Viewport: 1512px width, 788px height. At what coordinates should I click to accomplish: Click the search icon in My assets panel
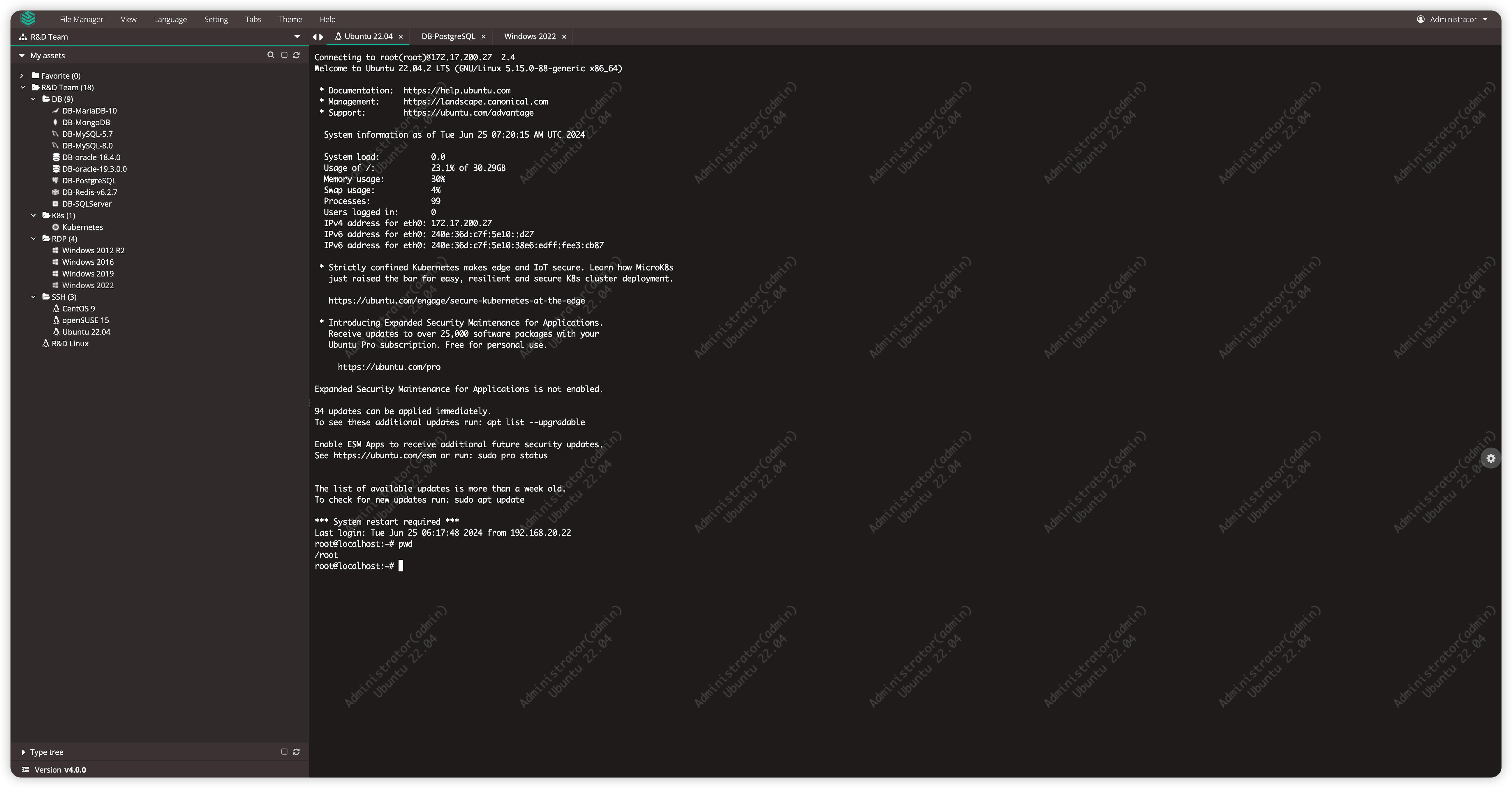click(271, 55)
